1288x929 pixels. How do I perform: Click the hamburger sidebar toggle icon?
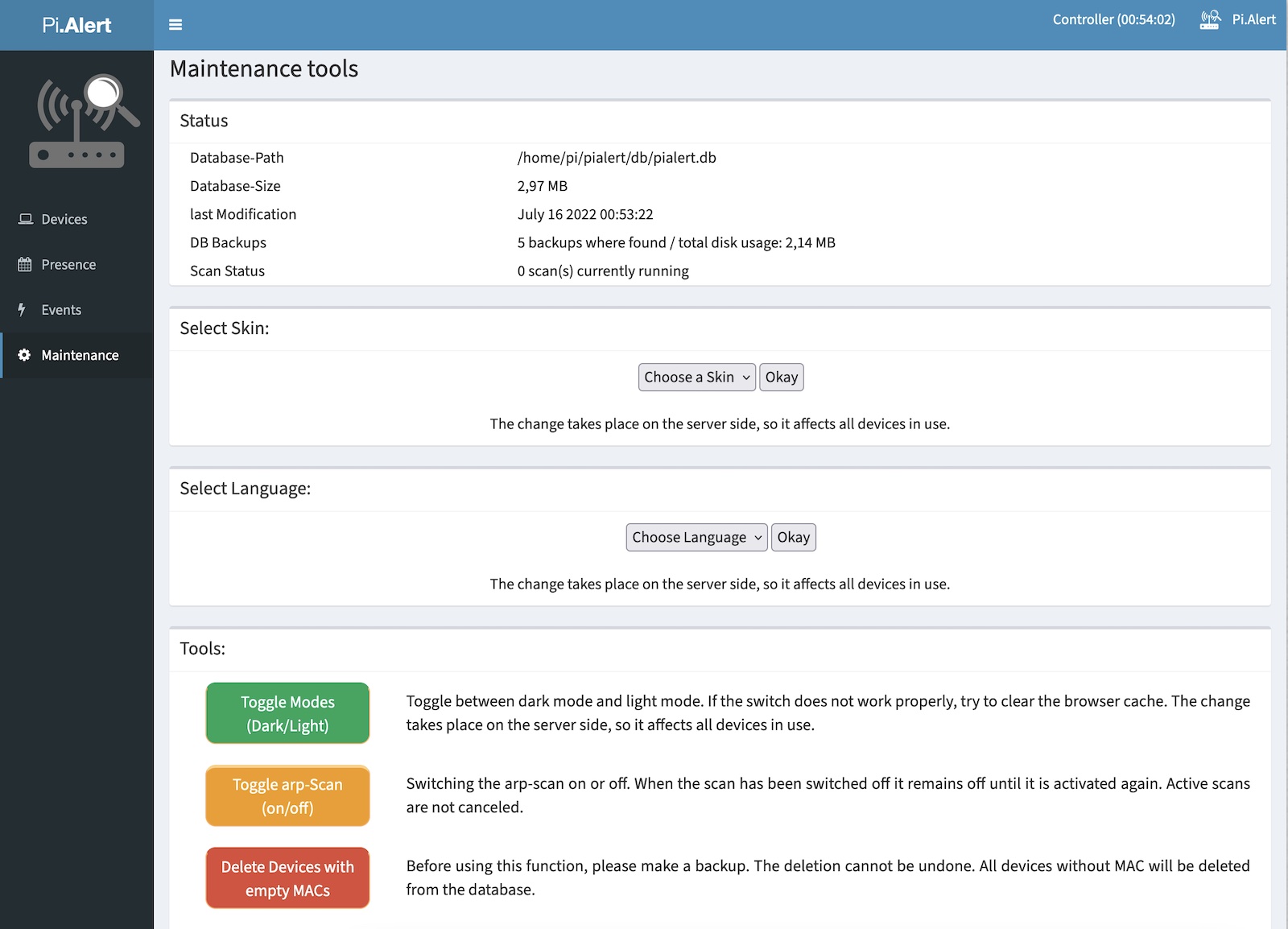click(175, 25)
